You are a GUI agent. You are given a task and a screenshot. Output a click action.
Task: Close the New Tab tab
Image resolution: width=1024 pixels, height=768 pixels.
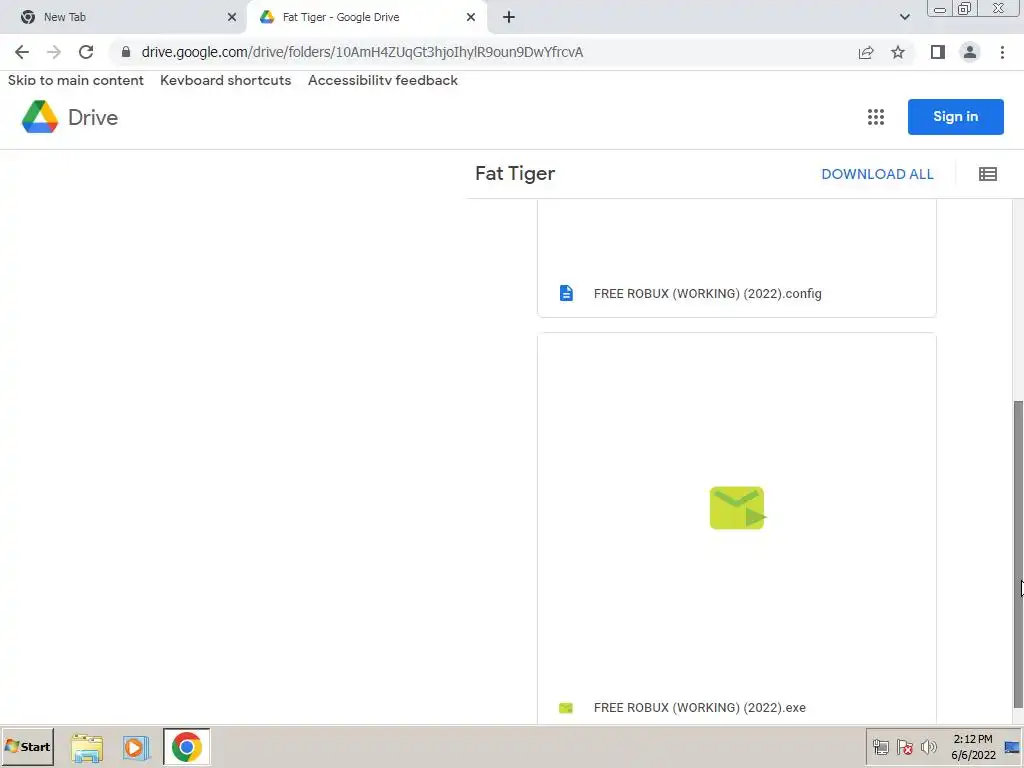[x=232, y=17]
